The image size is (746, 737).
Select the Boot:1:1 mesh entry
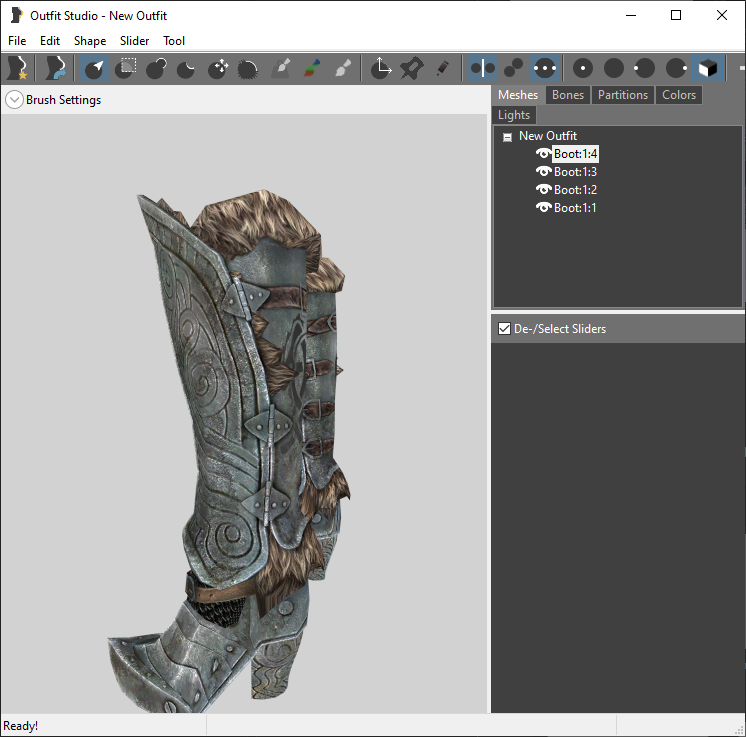point(575,208)
